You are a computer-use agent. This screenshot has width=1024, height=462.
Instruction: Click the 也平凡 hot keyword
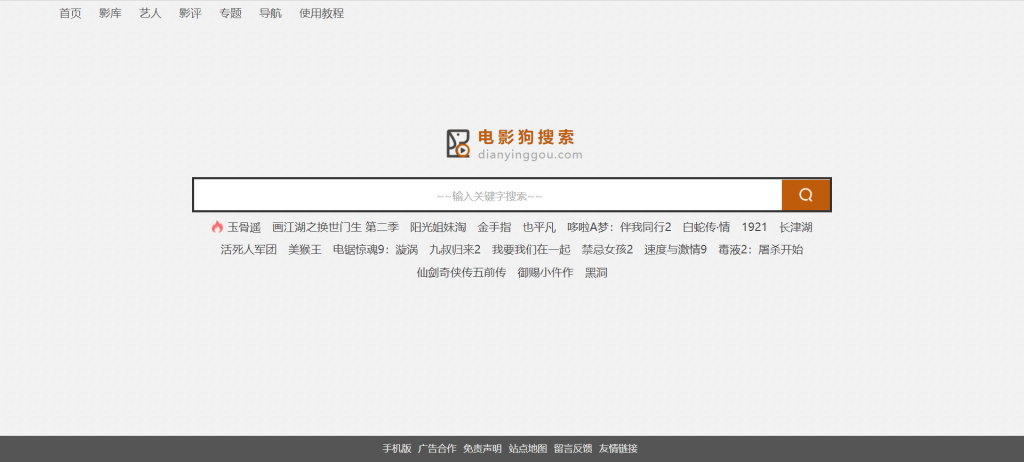[539, 227]
